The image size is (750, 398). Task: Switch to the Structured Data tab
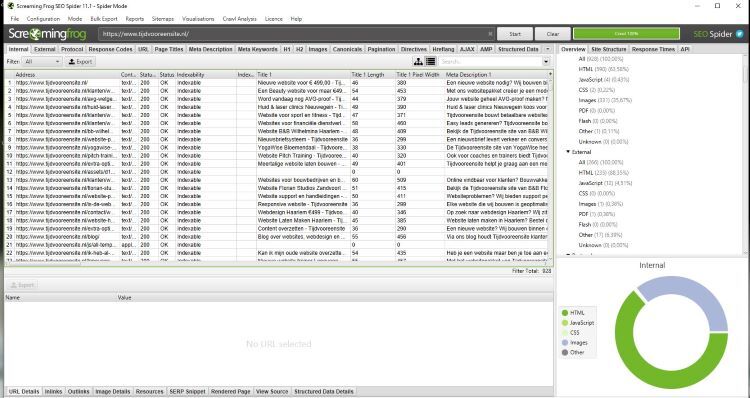click(518, 49)
